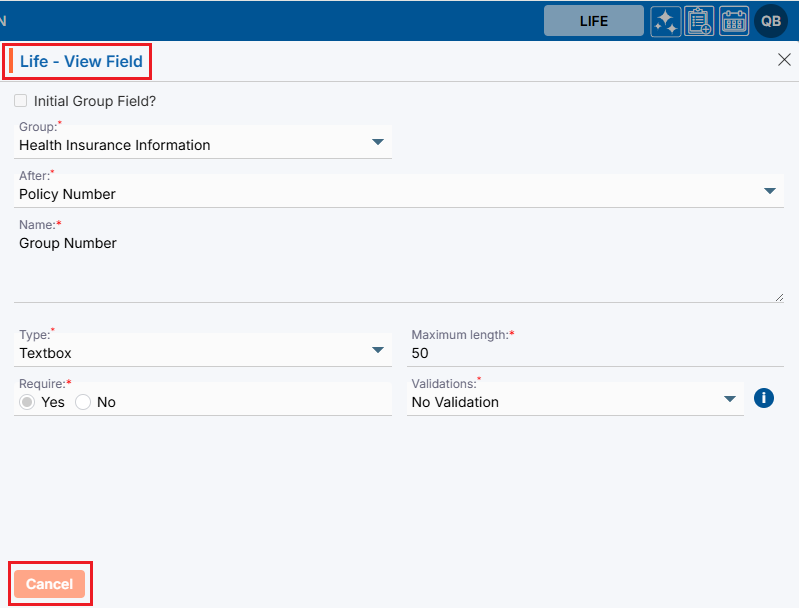Image resolution: width=799 pixels, height=608 pixels.
Task: Click the LIFE button in top bar
Action: pos(593,21)
